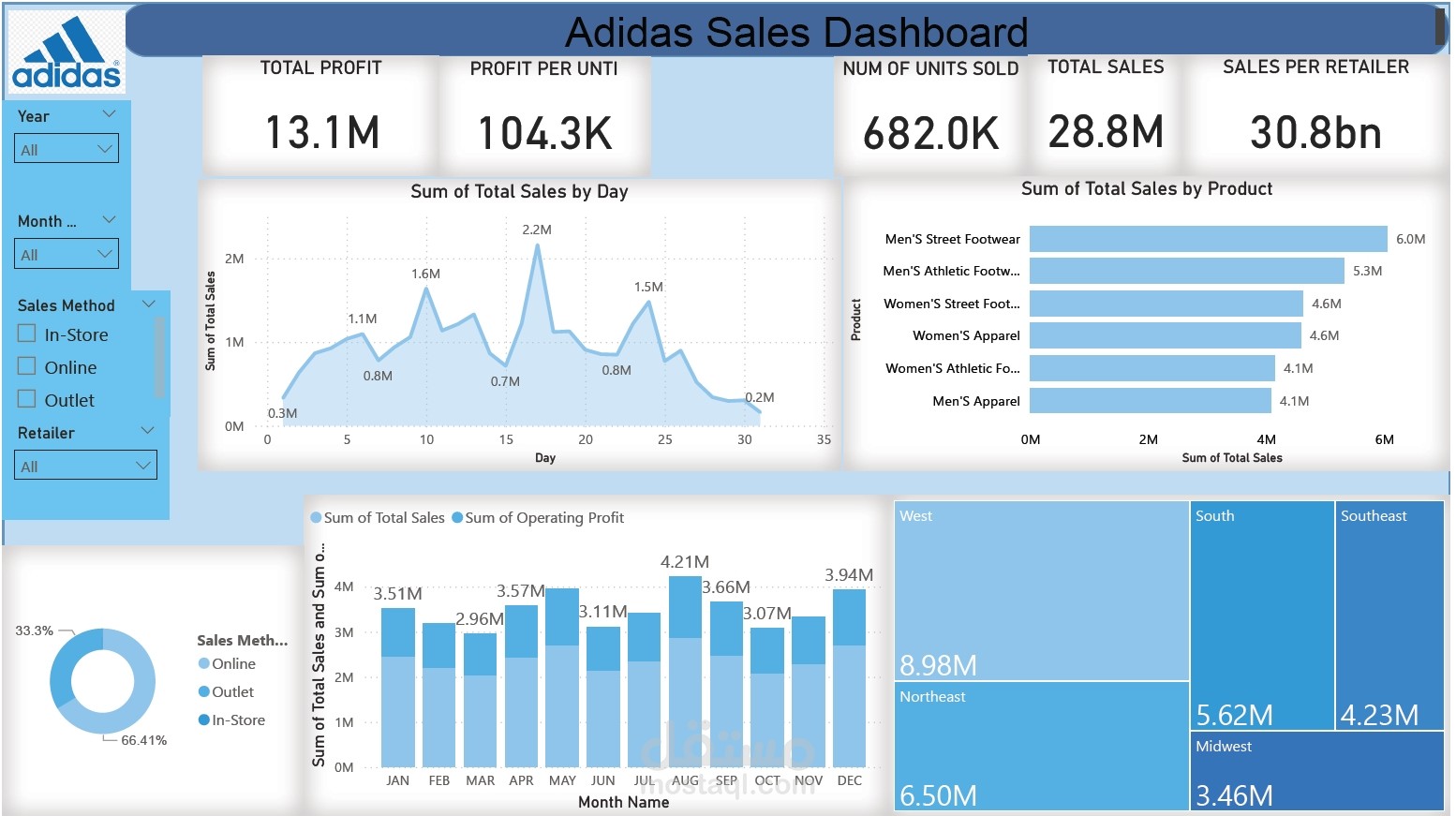Image resolution: width=1456 pixels, height=816 pixels.
Task: Click the Sum of Total Sales legend marker
Action: [319, 517]
